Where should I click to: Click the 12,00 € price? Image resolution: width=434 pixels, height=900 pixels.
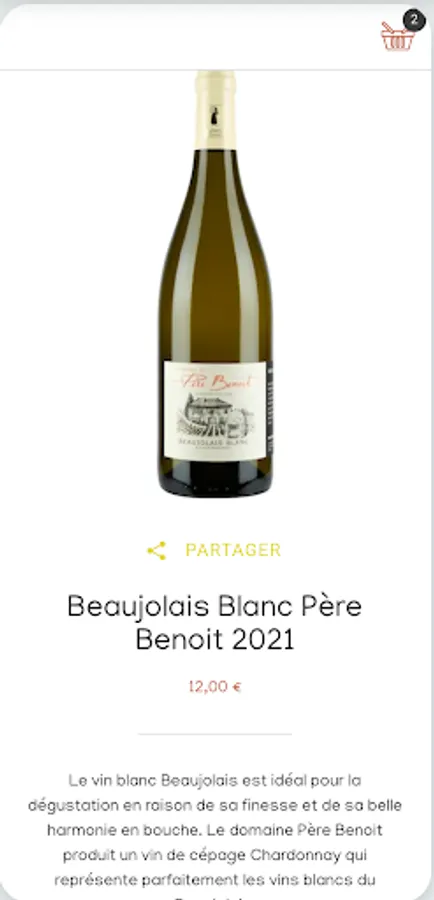[215, 686]
